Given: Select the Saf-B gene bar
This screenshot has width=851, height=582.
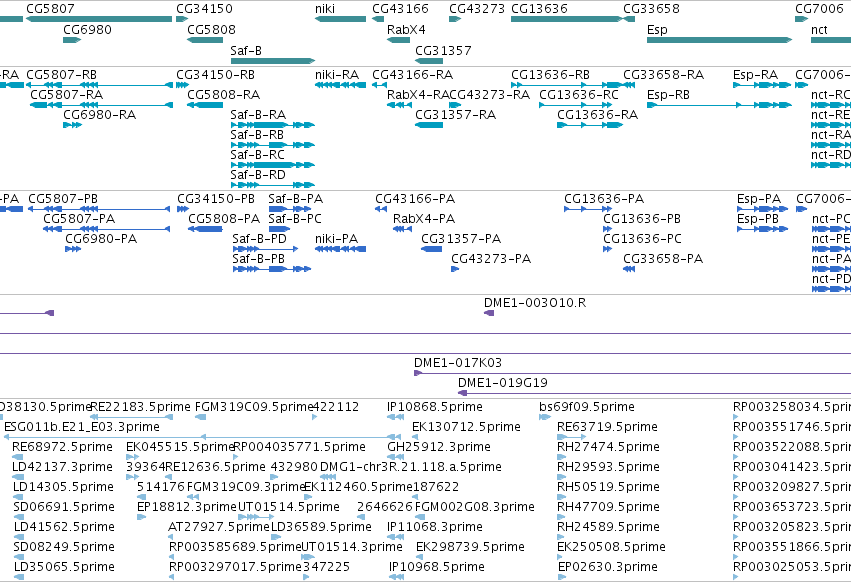Looking at the screenshot, I should point(273,61).
